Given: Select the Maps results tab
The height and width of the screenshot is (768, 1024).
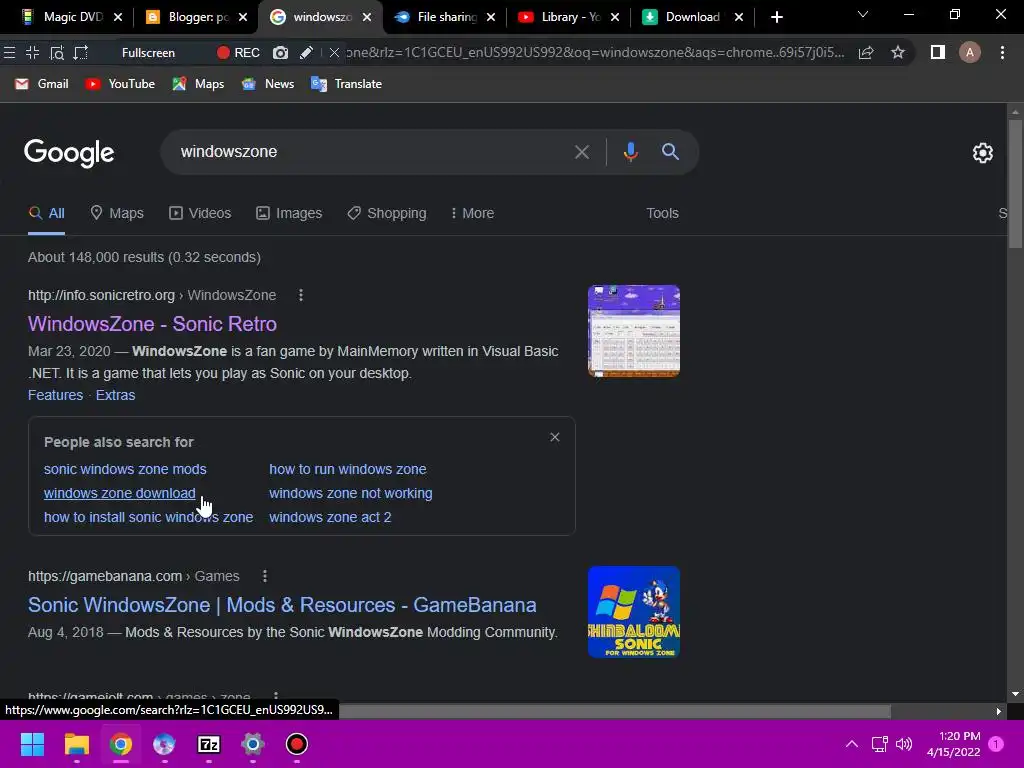Looking at the screenshot, I should point(117,213).
